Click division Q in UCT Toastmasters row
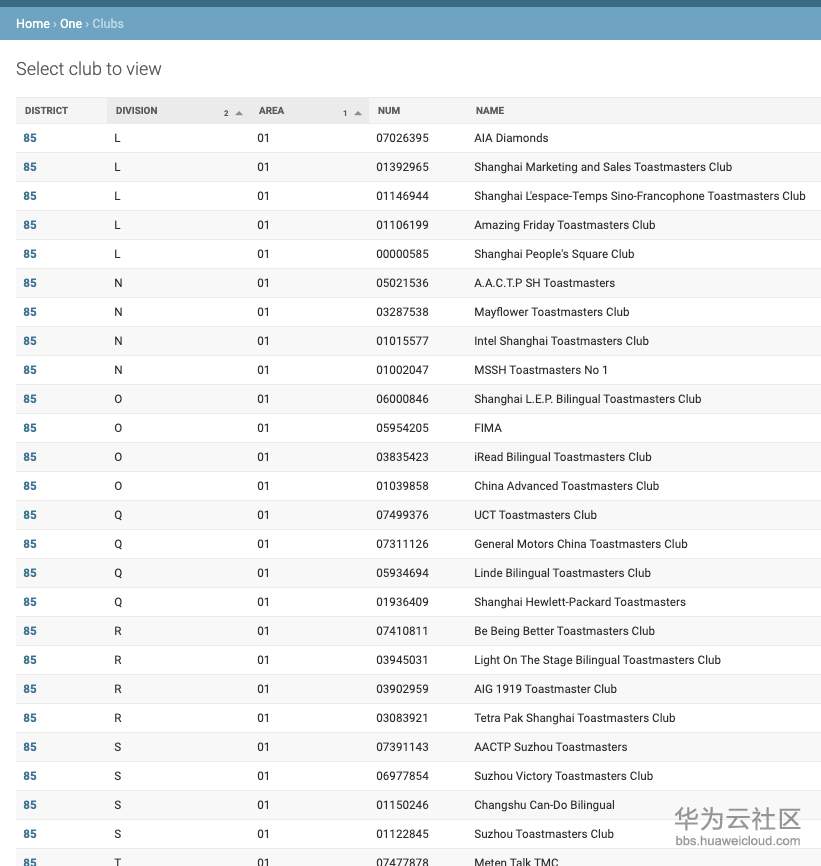This screenshot has width=821, height=866. point(118,515)
